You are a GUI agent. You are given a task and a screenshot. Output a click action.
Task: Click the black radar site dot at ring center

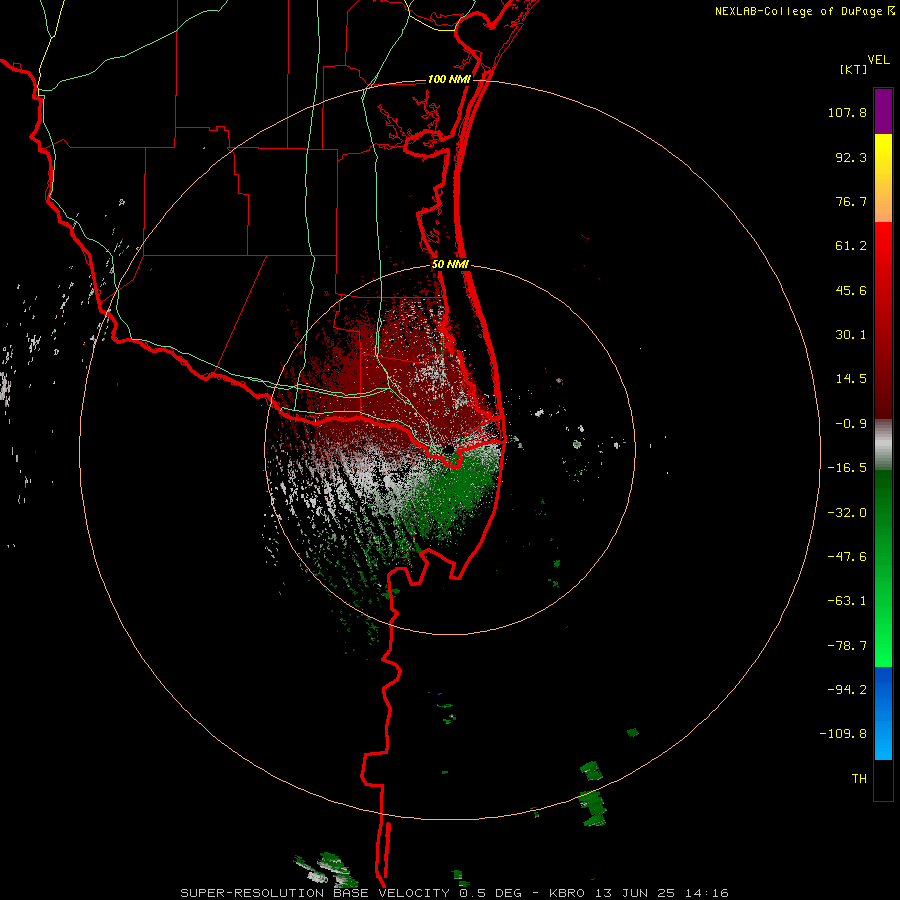click(x=448, y=449)
